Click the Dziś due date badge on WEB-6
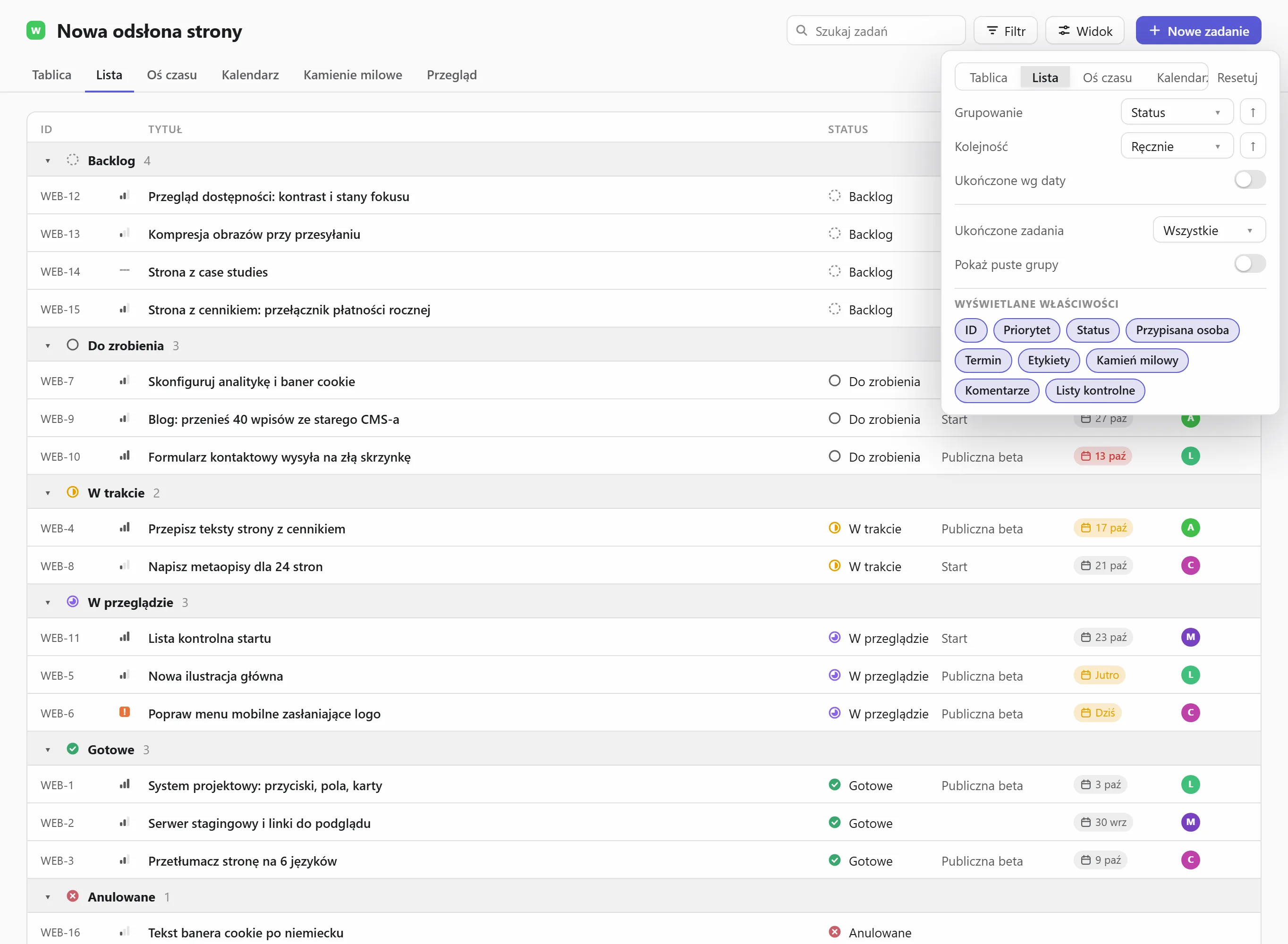This screenshot has width=1288, height=944. [x=1098, y=713]
